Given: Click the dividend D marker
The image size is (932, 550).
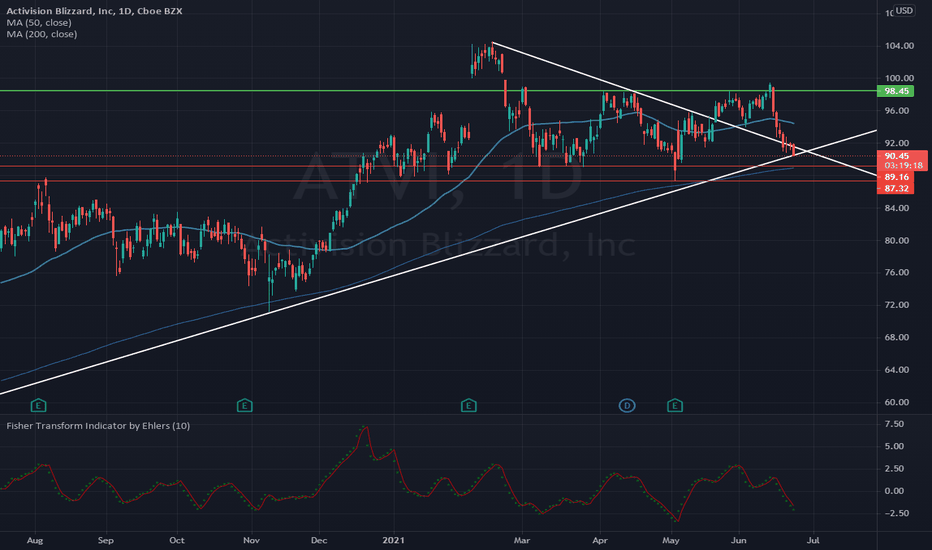Looking at the screenshot, I should (627, 406).
